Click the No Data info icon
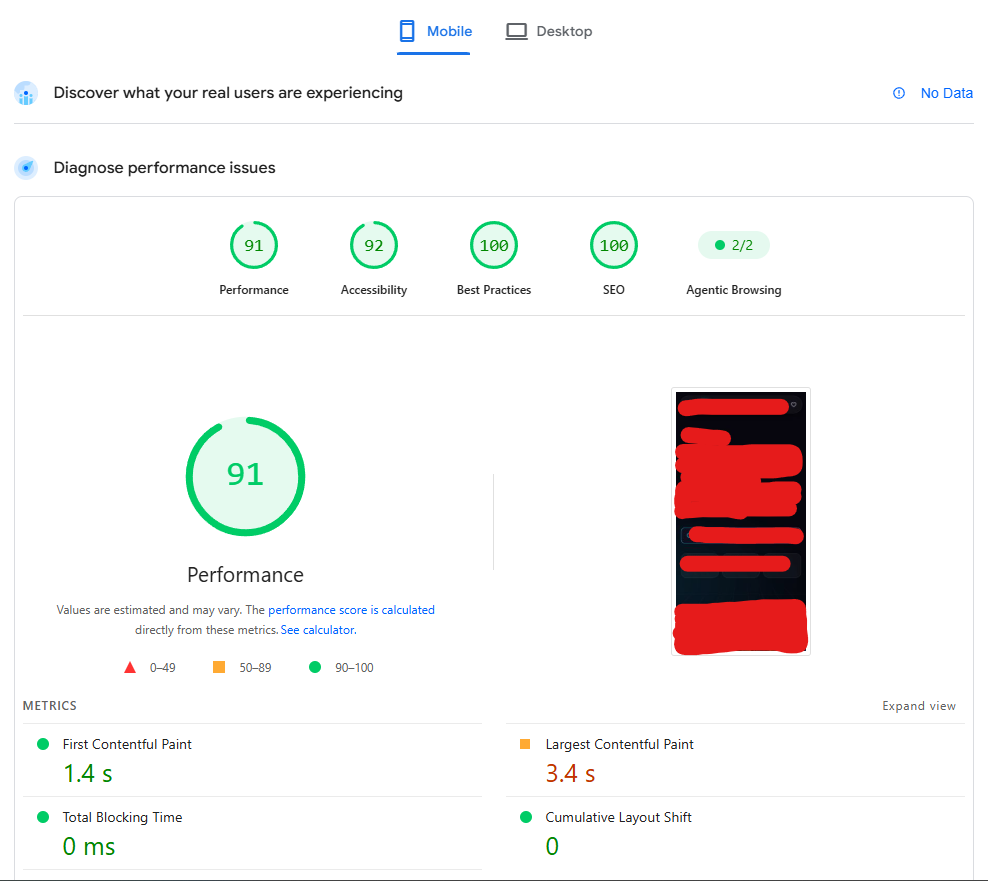The width and height of the screenshot is (988, 881). (x=899, y=93)
